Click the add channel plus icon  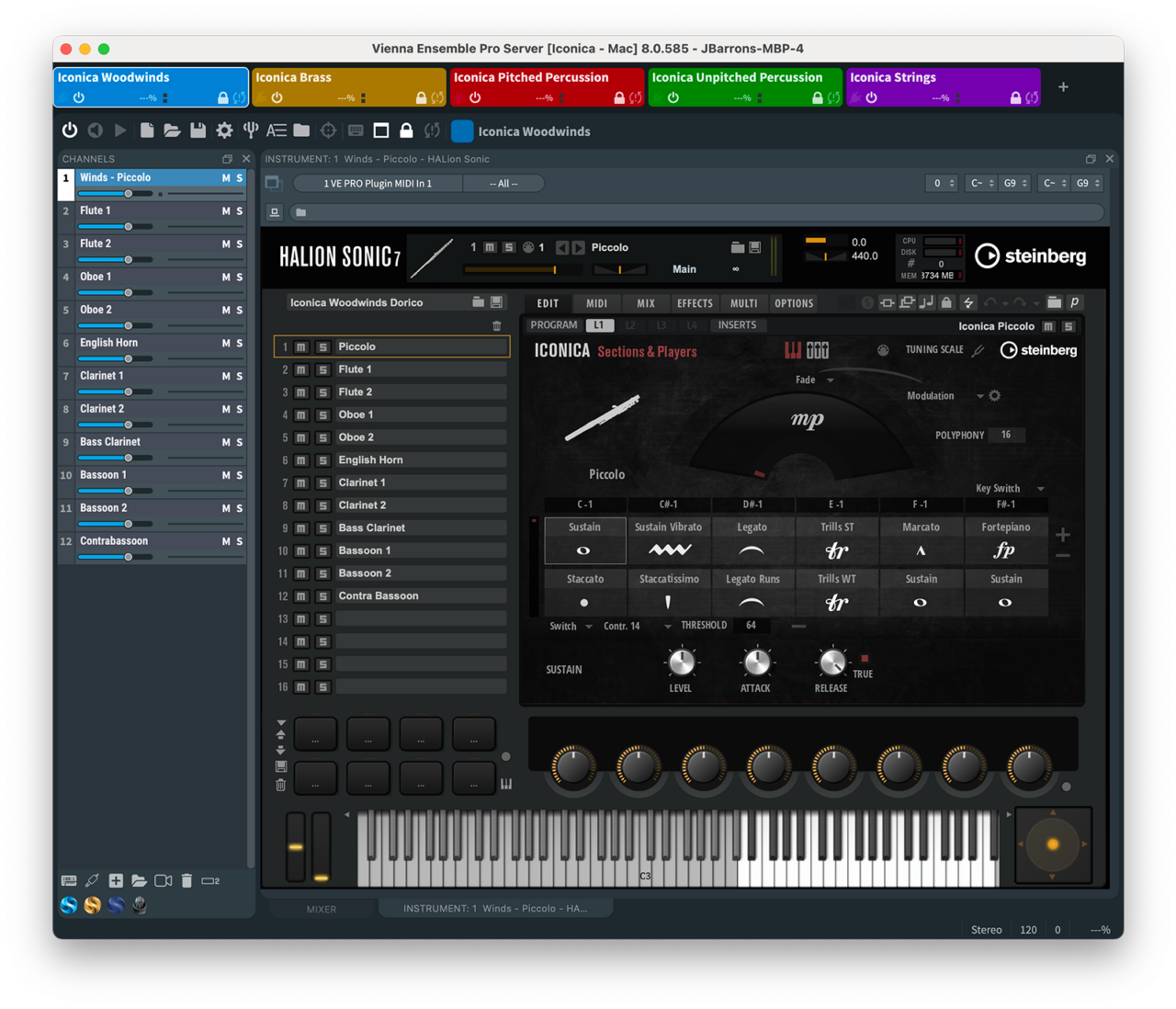tap(116, 880)
